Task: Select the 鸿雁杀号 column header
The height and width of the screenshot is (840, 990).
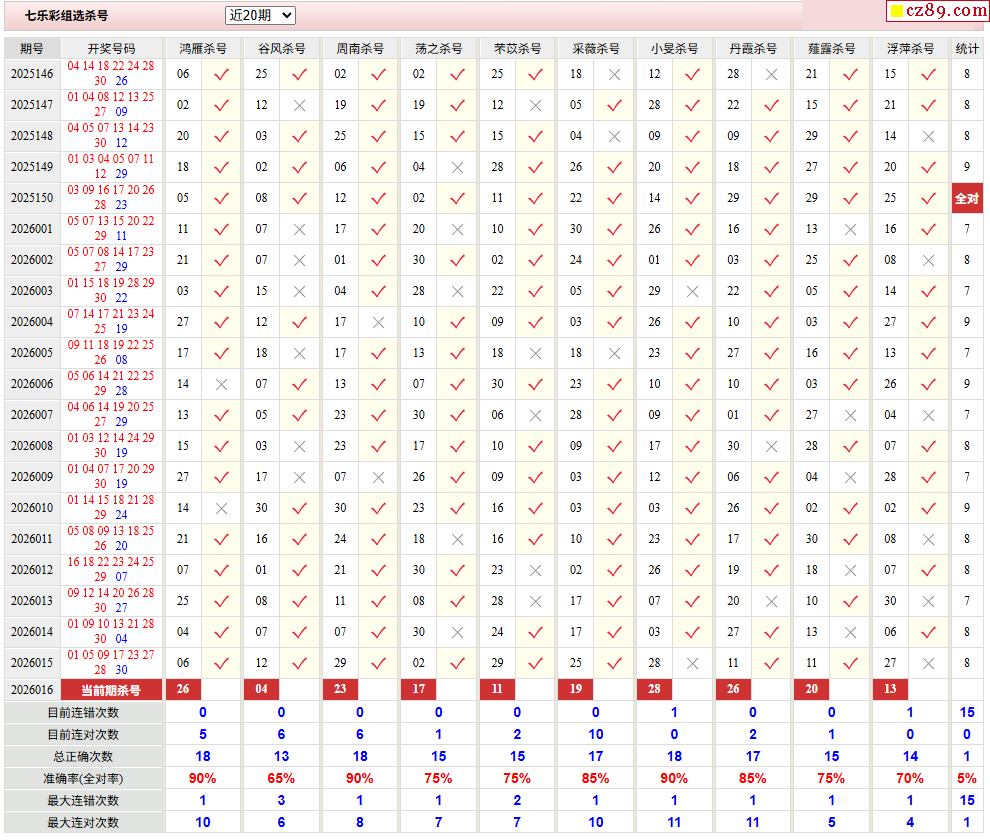Action: tap(202, 48)
